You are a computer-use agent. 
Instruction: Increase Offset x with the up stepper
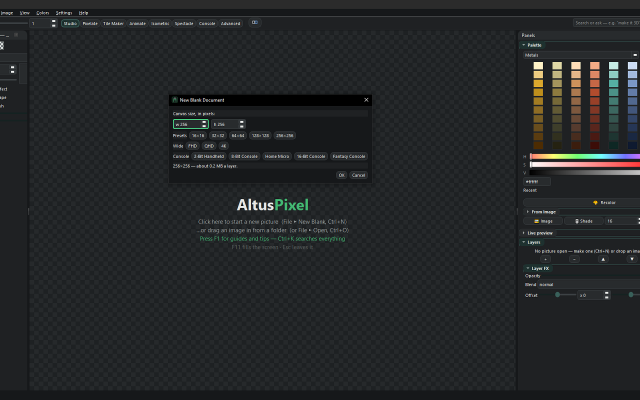(x=607, y=293)
